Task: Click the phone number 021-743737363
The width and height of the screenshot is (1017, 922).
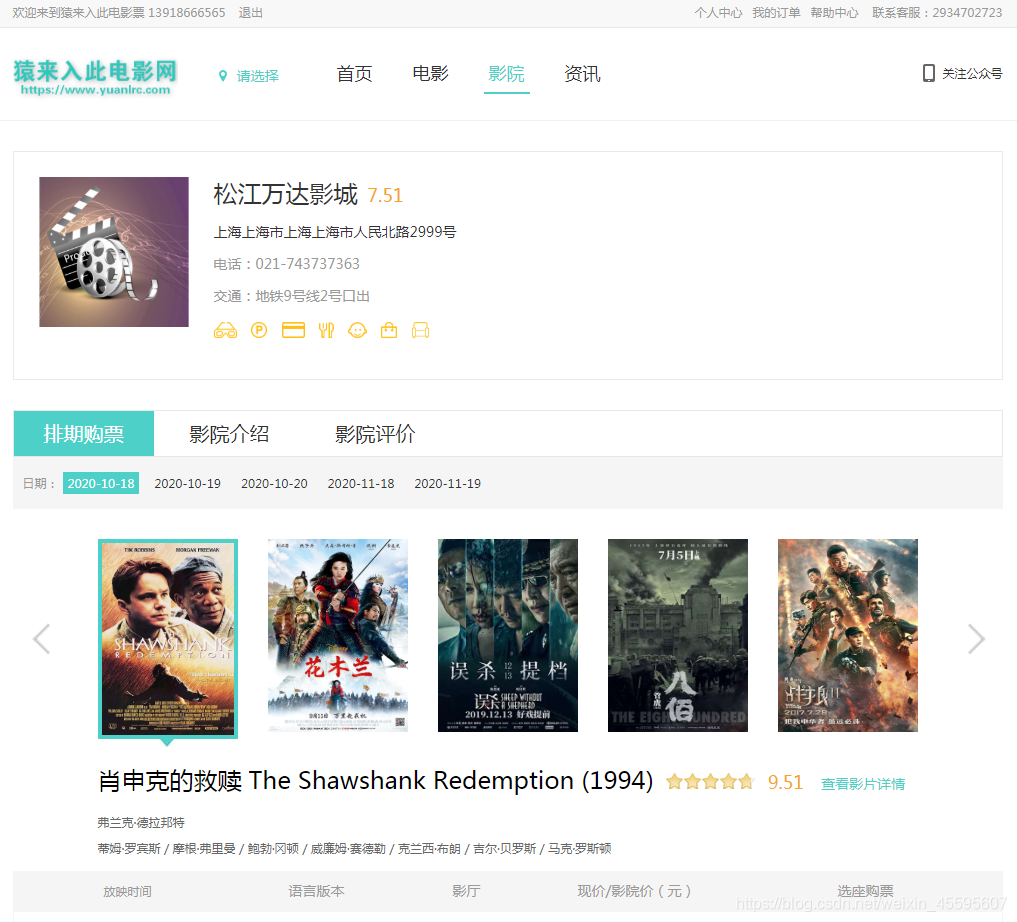Action: pyautogui.click(x=307, y=264)
